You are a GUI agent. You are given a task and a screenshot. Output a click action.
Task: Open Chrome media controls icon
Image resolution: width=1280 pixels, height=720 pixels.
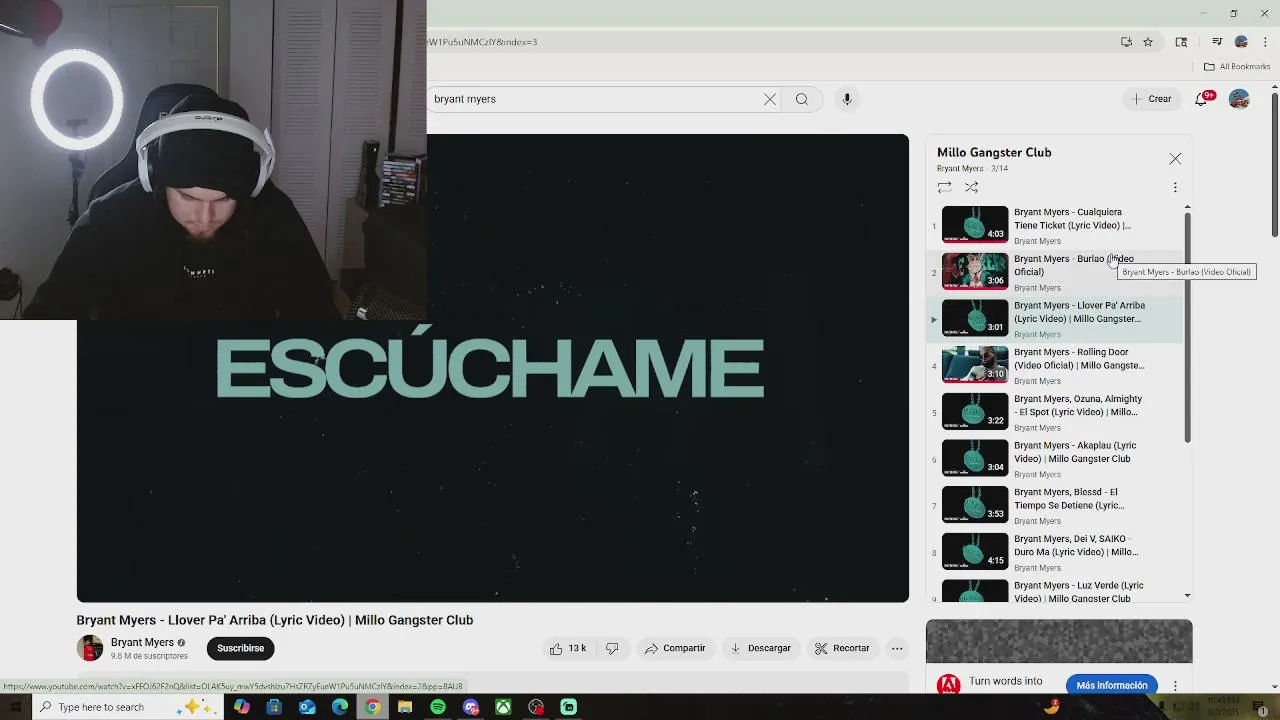(x=1217, y=42)
